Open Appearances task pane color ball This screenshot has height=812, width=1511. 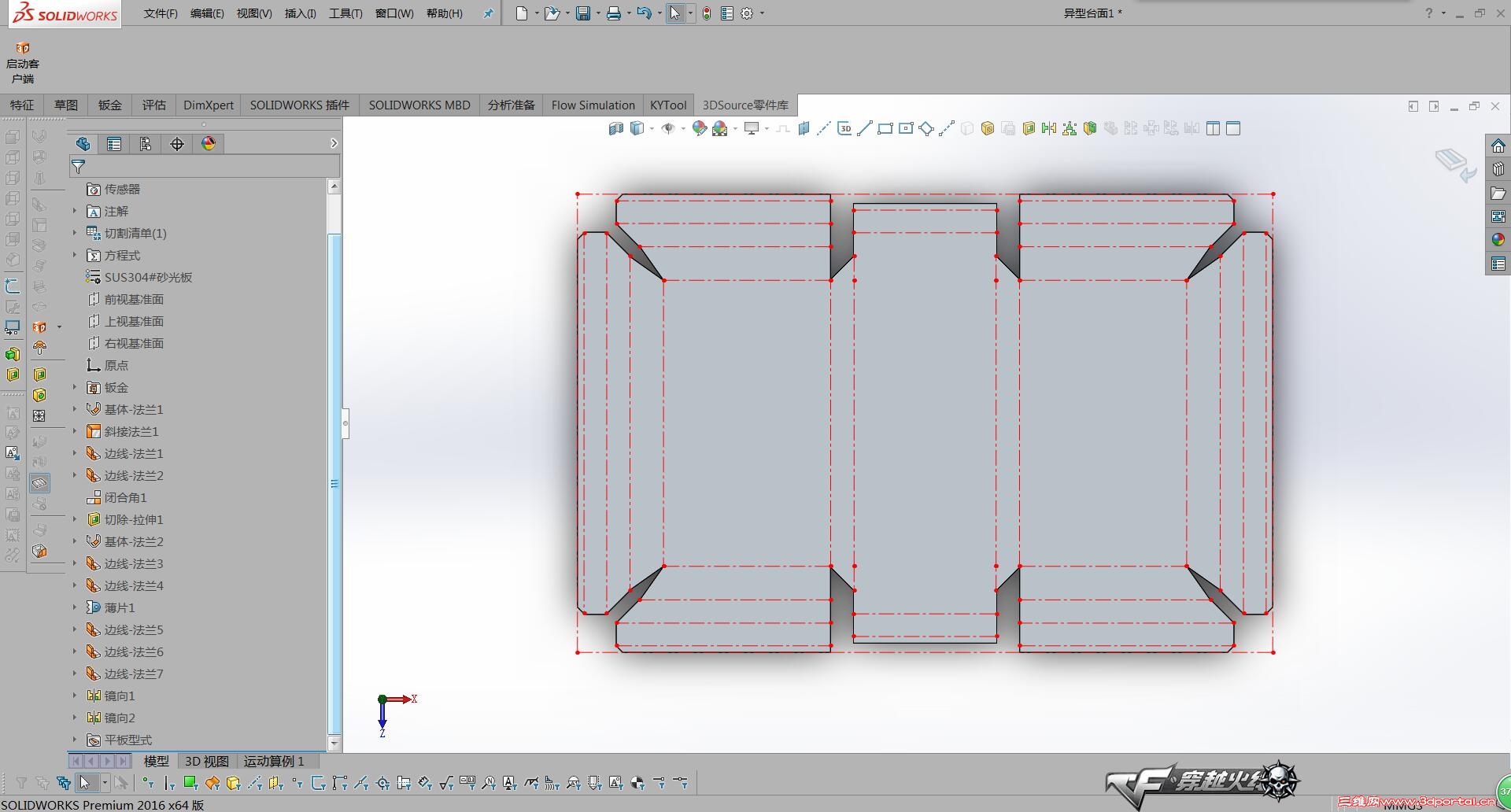[1498, 239]
